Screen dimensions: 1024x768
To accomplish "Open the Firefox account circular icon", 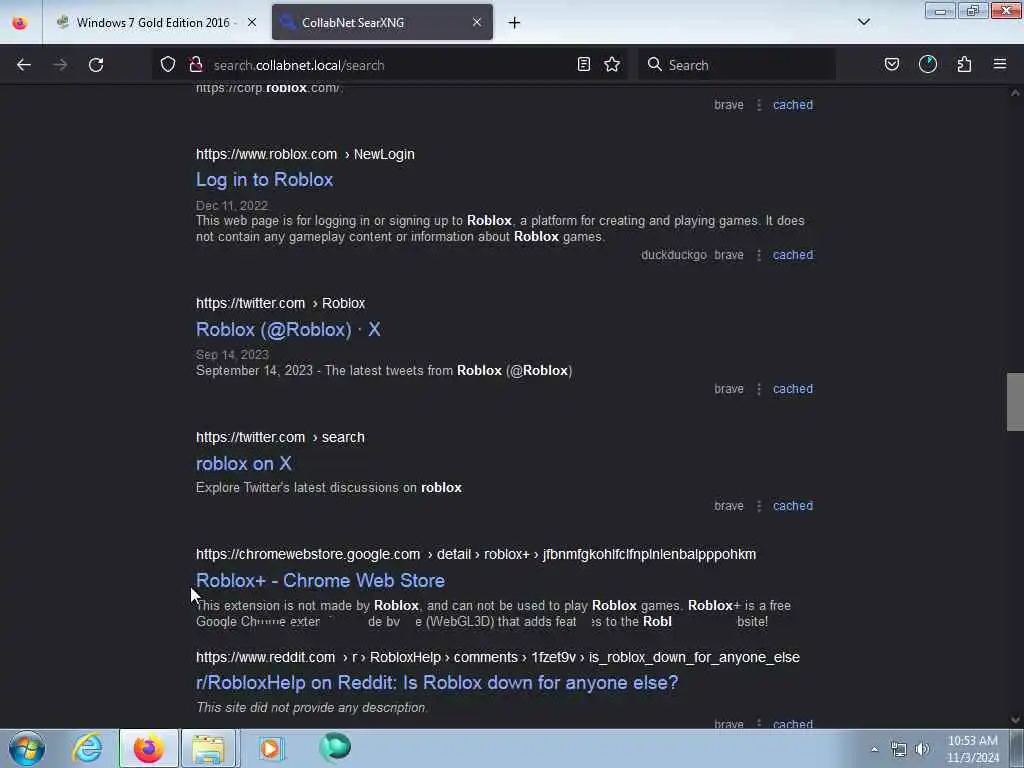I will point(928,65).
